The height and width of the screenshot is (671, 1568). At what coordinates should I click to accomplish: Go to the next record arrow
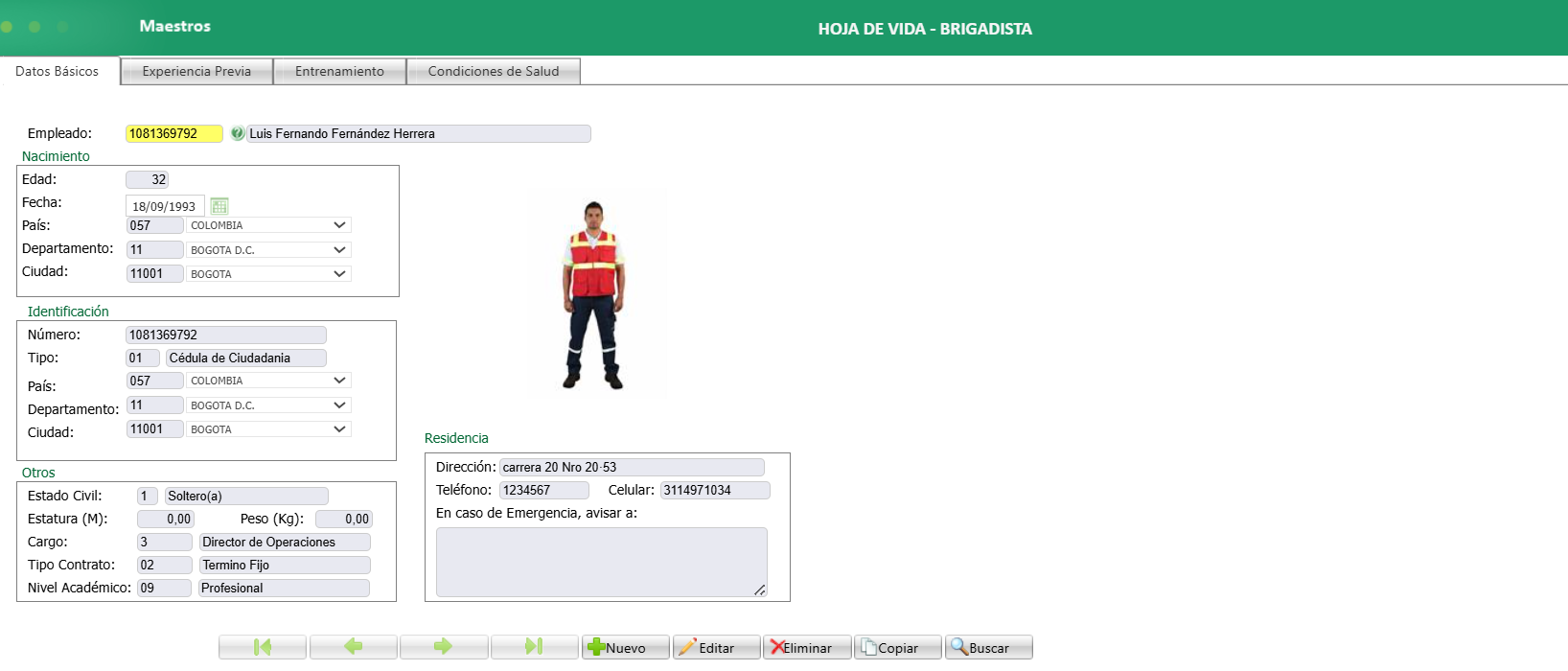443,647
